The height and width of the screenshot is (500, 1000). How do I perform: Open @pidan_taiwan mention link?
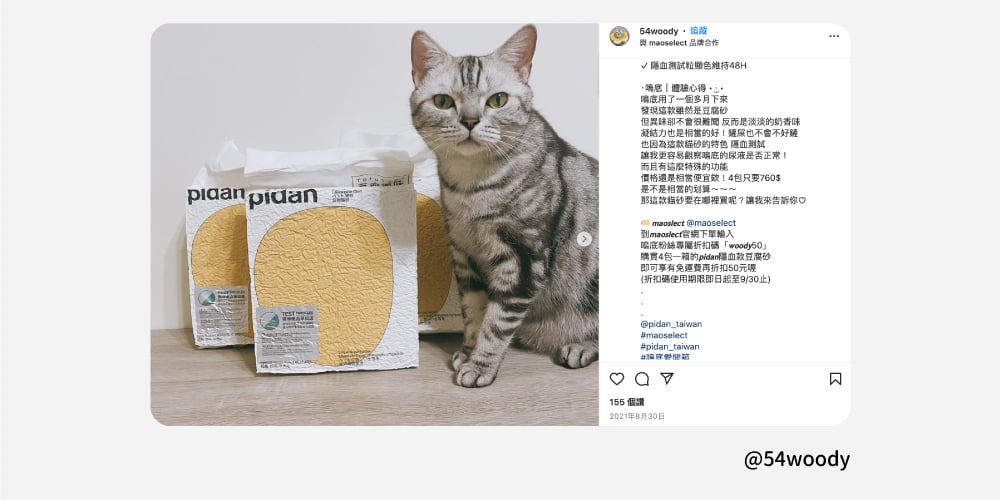coord(671,324)
